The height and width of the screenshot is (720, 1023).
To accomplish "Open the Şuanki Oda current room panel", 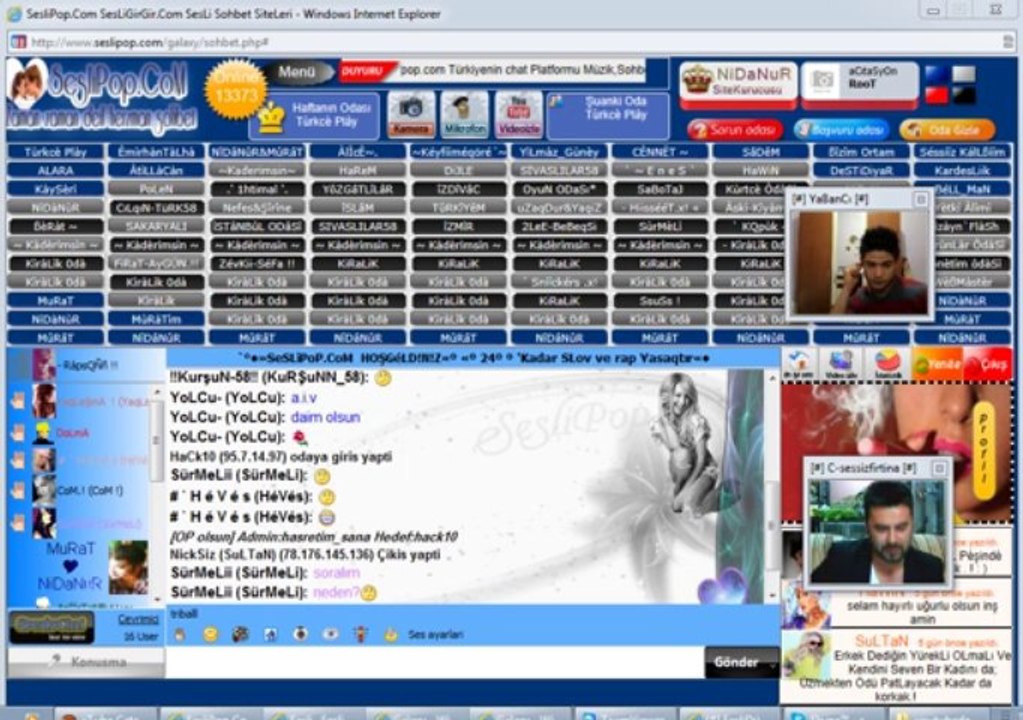I will (608, 115).
